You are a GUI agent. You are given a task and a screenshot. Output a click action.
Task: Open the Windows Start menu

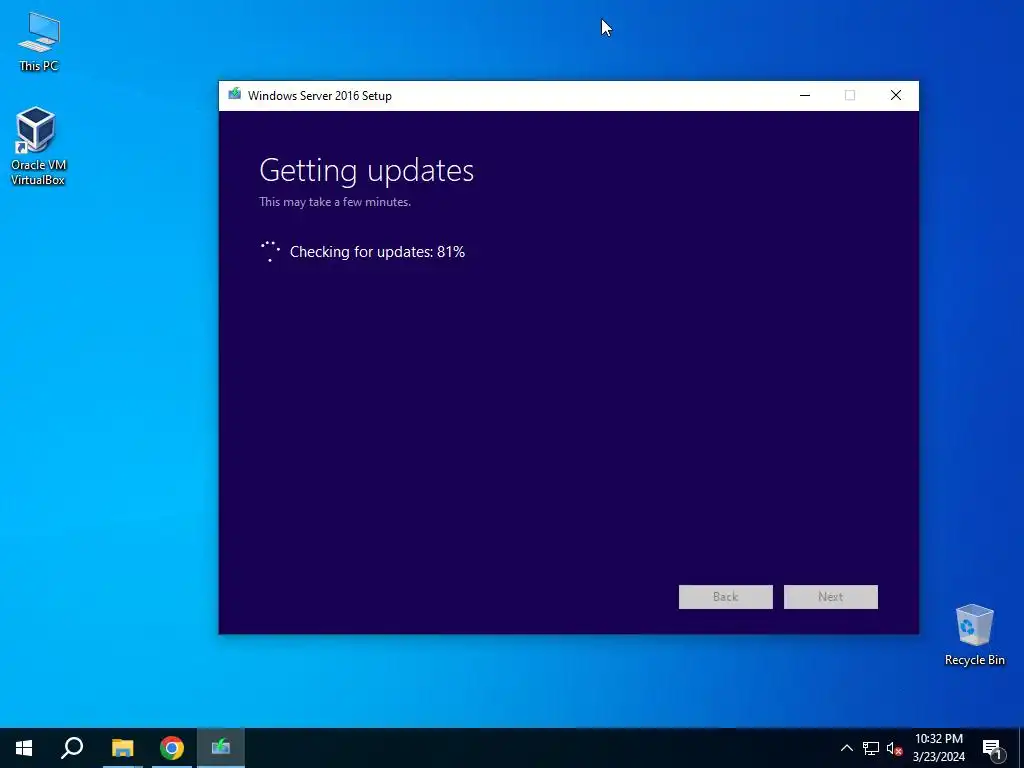tap(24, 748)
